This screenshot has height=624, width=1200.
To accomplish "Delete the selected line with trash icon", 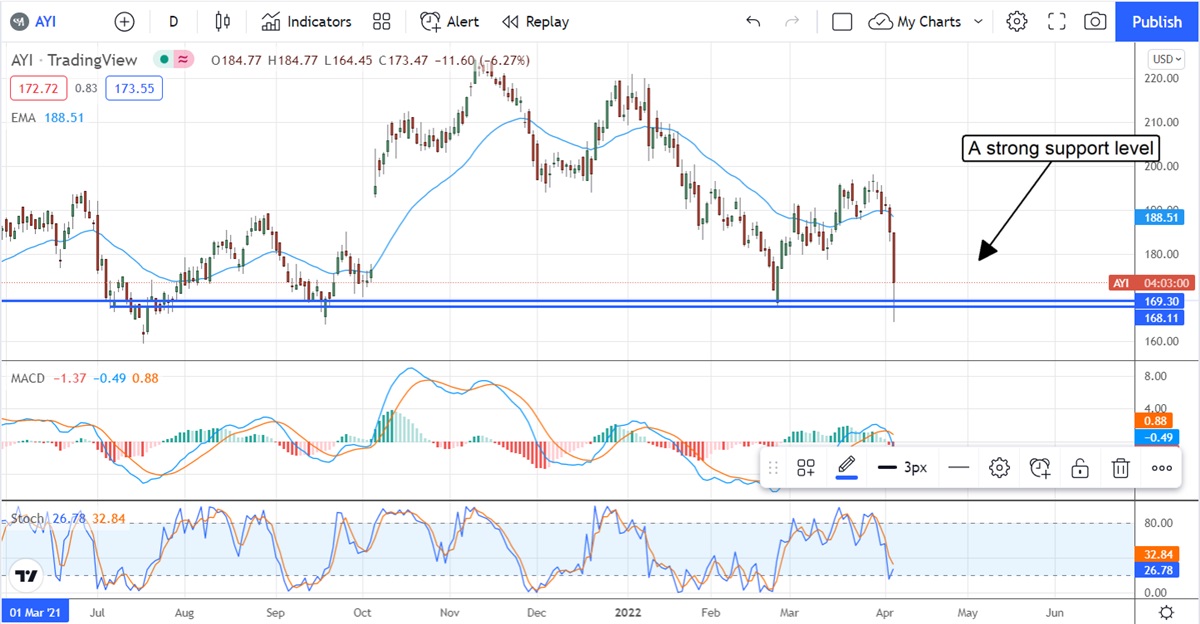I will [x=1121, y=467].
